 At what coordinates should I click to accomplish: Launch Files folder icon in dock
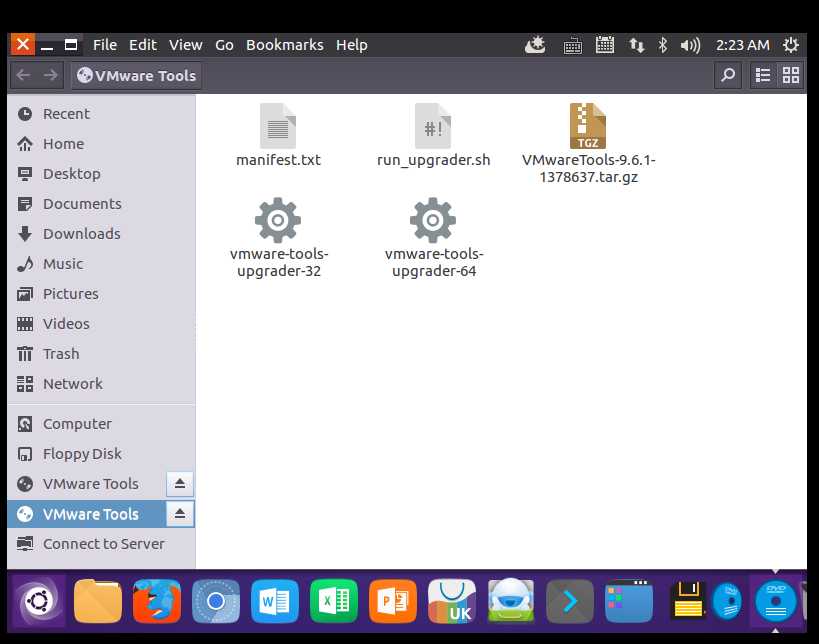(98, 601)
